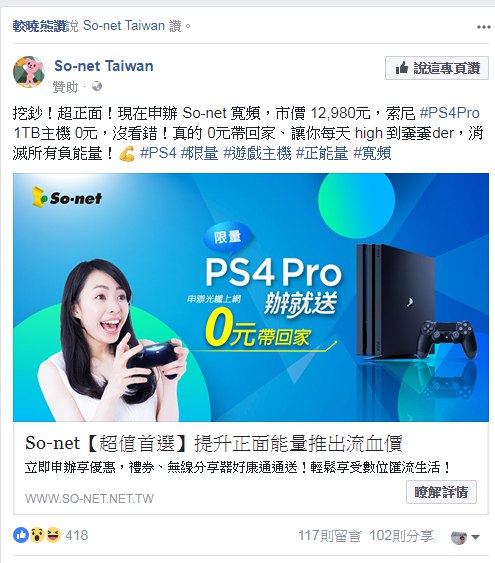Screen dimensions: 495x563
Task: Click the Wow reaction emoji icon
Action: pos(37,535)
